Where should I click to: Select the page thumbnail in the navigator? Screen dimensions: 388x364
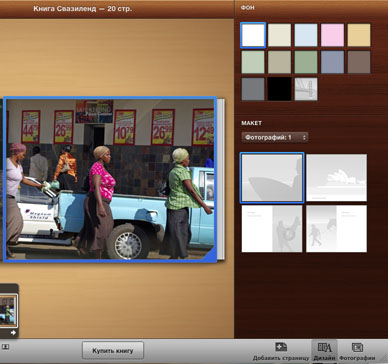8,311
